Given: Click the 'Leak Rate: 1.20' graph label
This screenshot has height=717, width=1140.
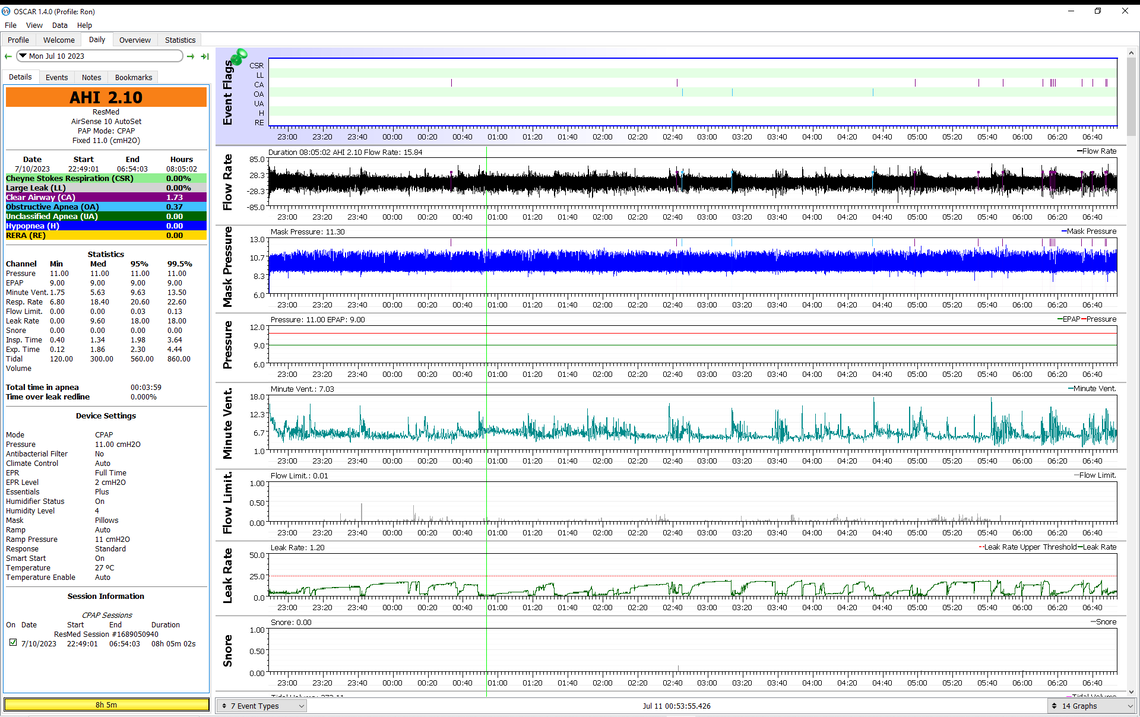Looking at the screenshot, I should [297, 548].
